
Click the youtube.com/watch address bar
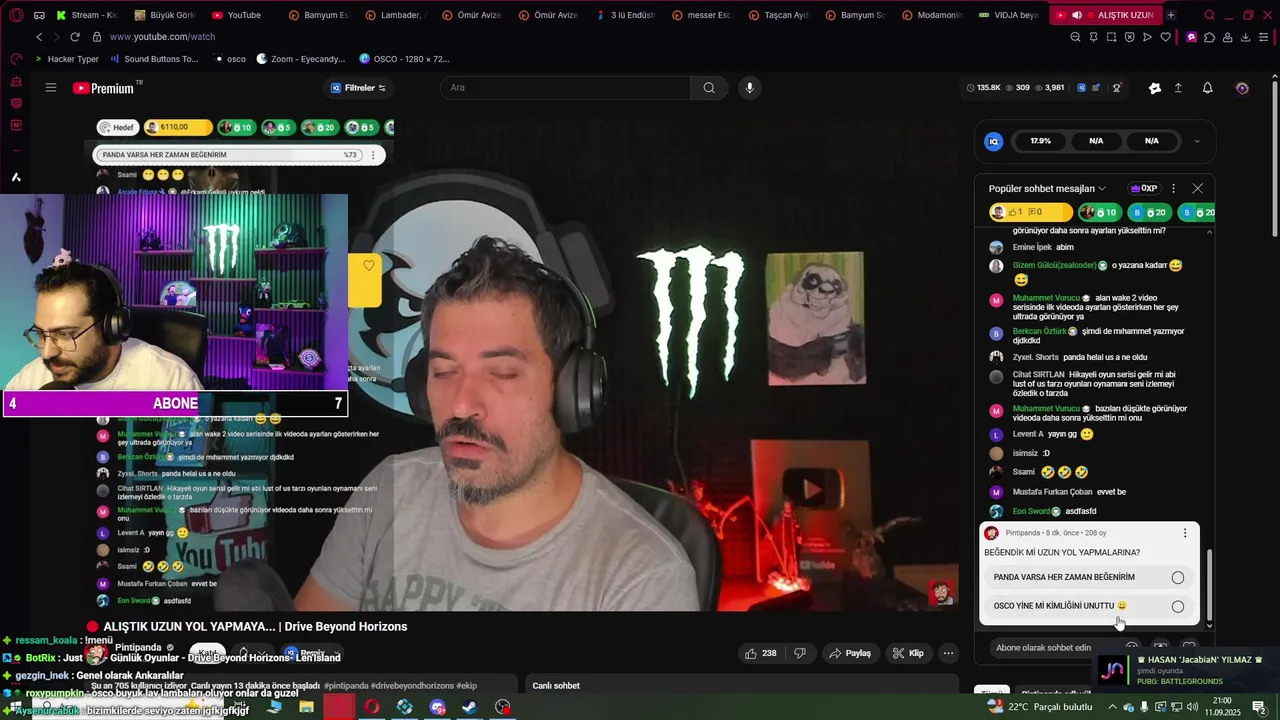162,37
